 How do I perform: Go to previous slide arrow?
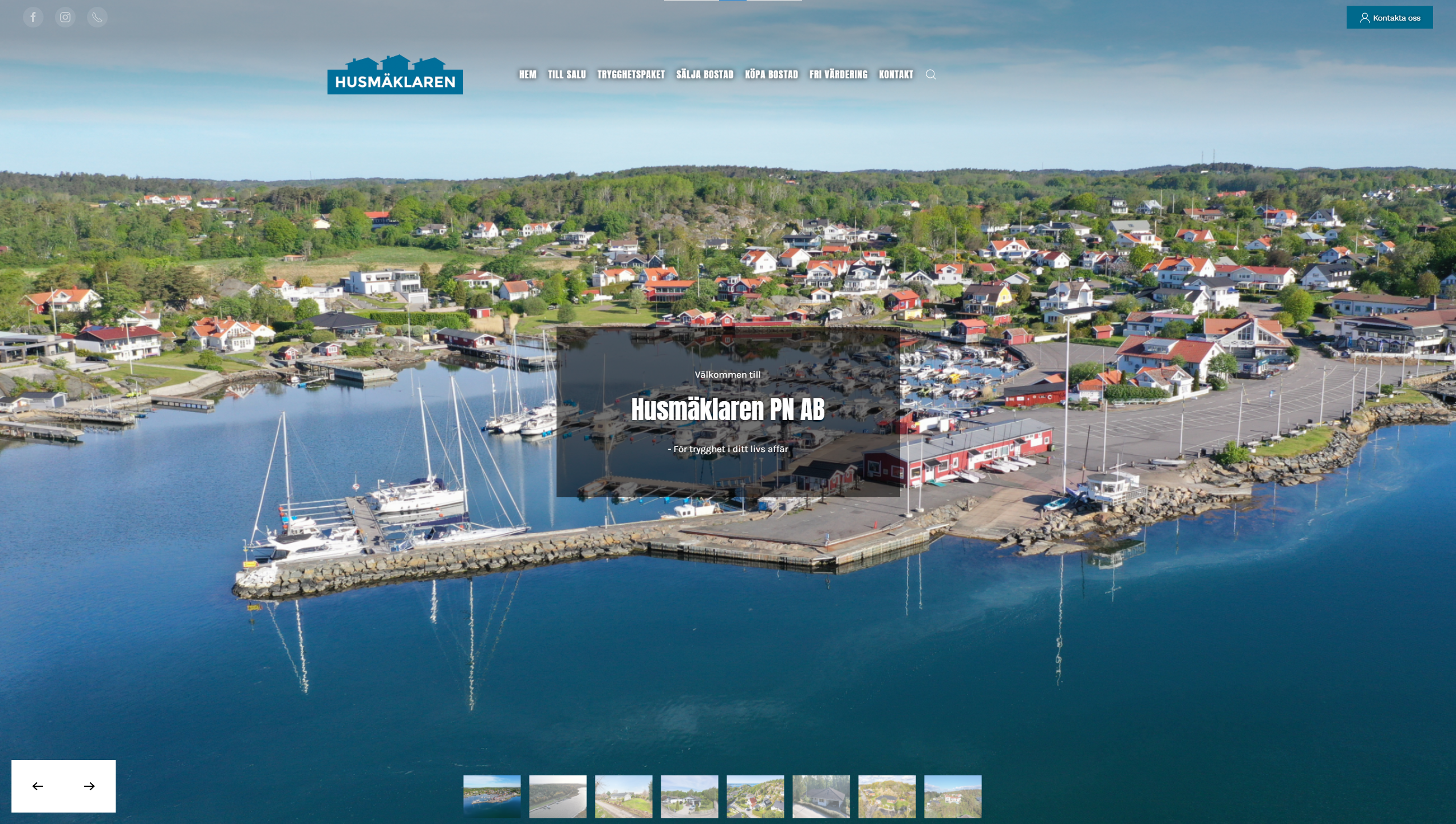tap(38, 786)
